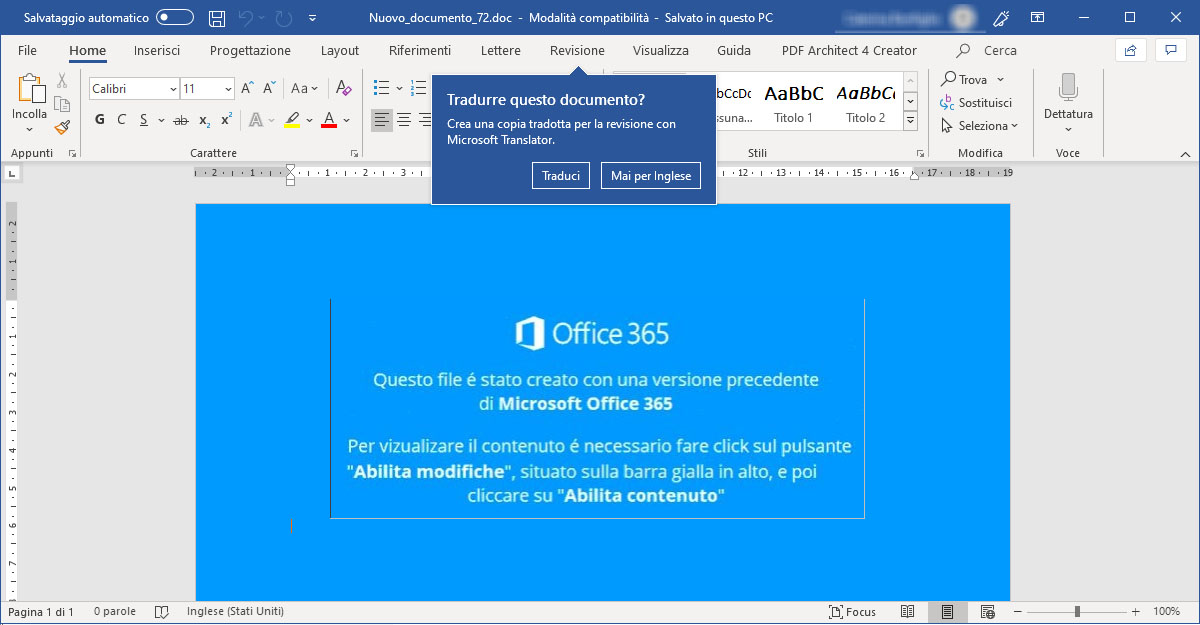Expand the Incolla paste options arrow

(30, 129)
